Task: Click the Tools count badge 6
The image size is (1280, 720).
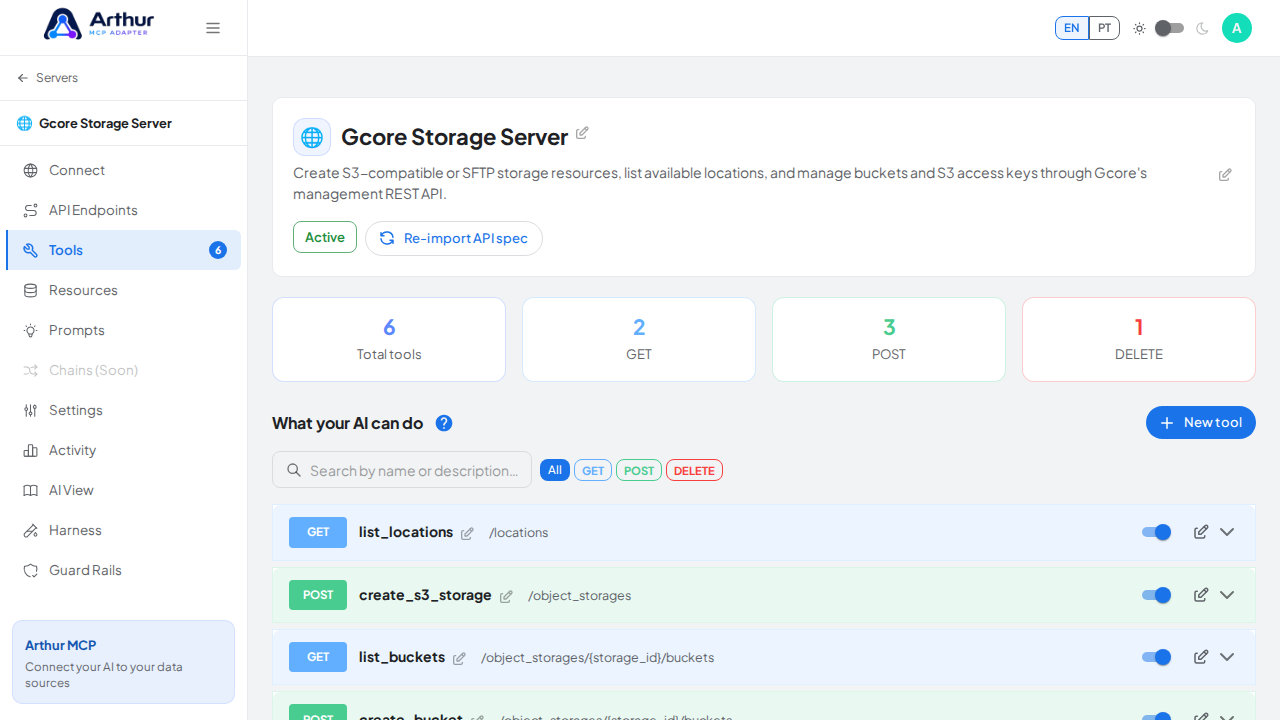Action: tap(218, 250)
